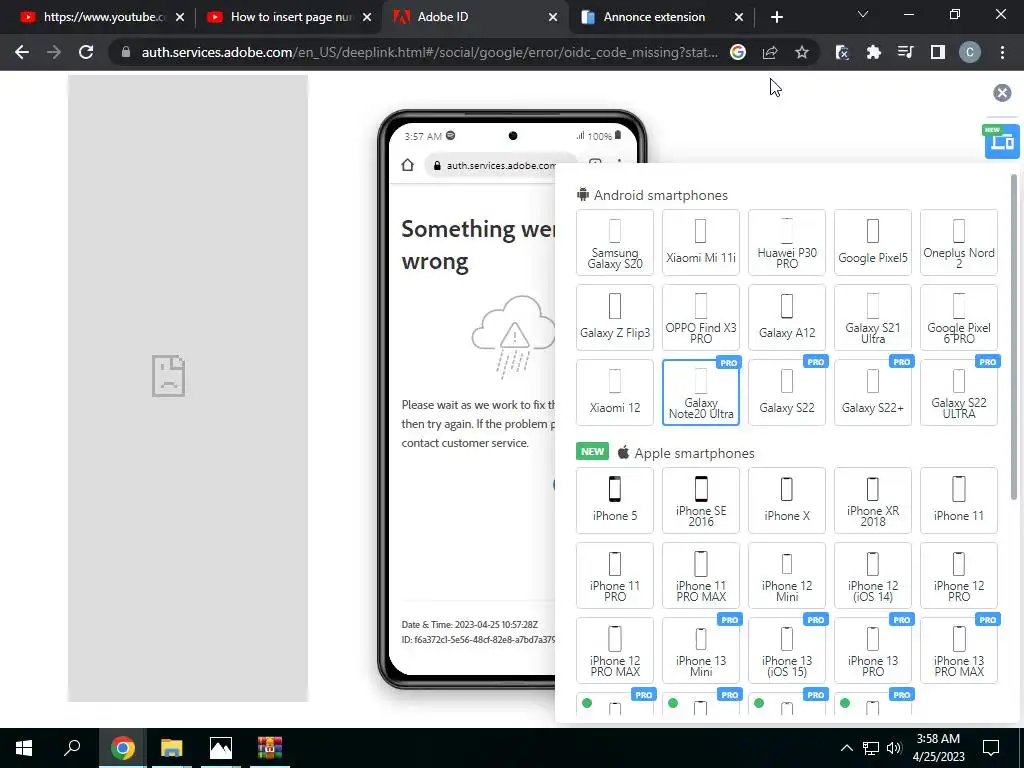Viewport: 1024px width, 768px height.
Task: Open the volume control
Action: [x=894, y=748]
